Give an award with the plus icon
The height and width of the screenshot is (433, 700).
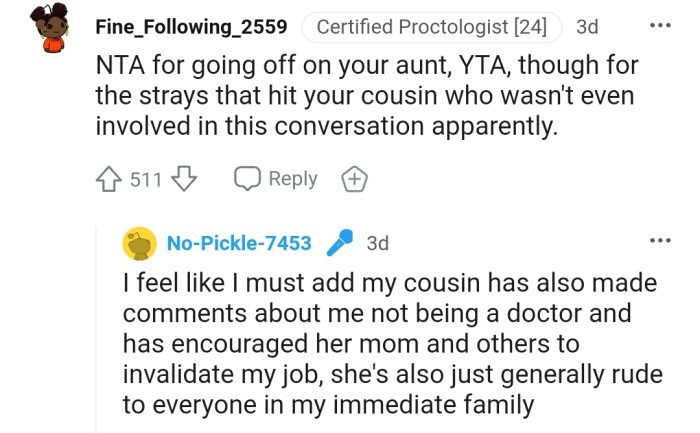(355, 180)
